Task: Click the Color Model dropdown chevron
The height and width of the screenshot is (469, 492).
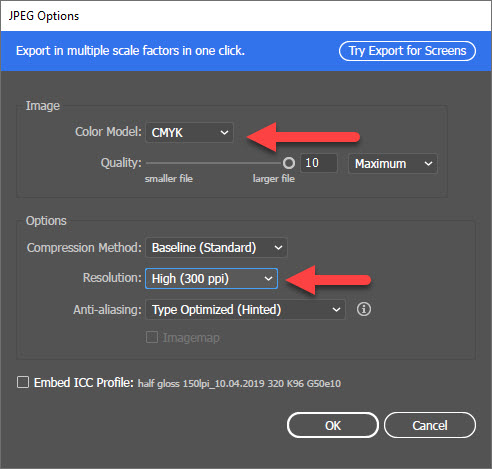Action: click(224, 133)
